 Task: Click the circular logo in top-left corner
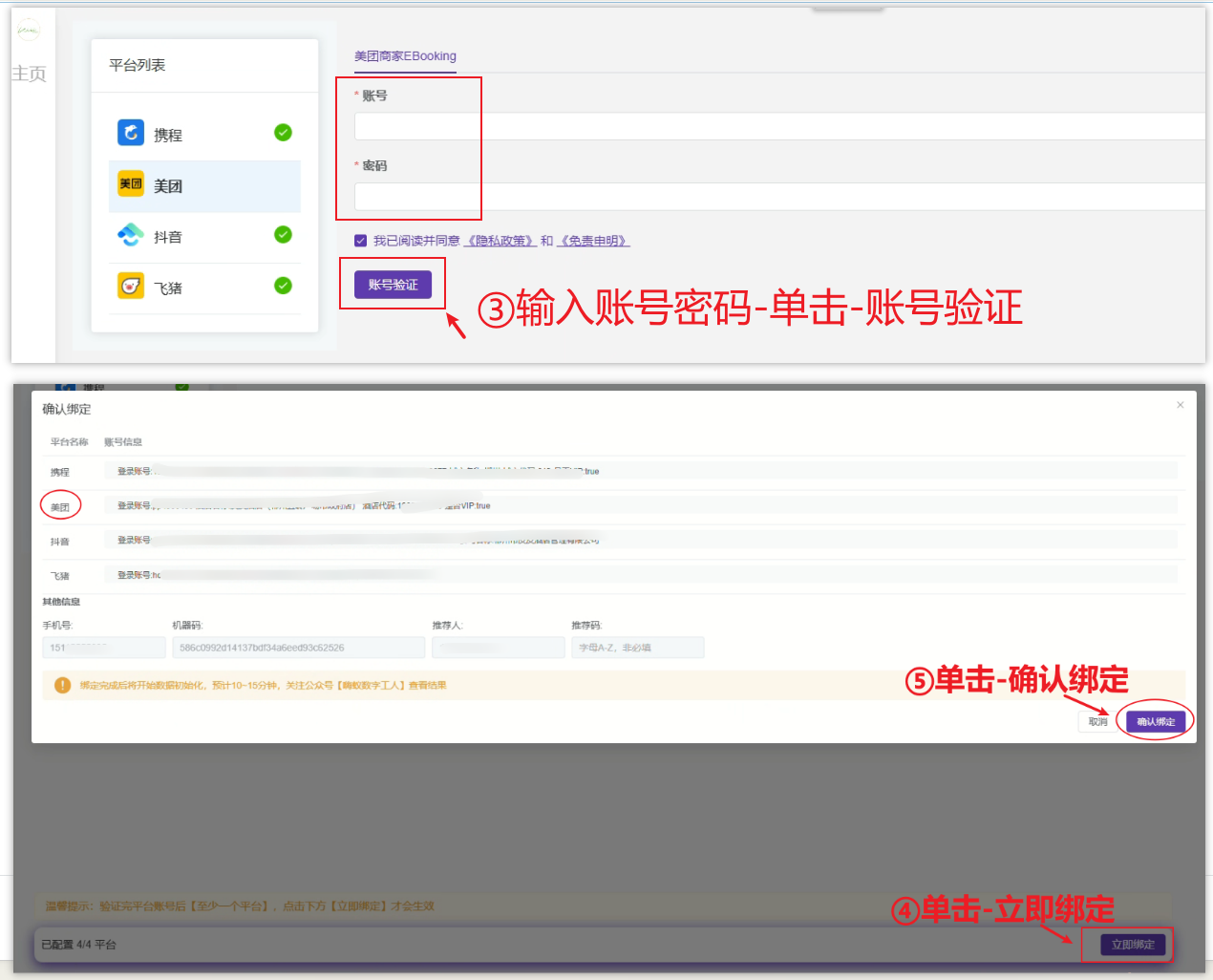(28, 30)
